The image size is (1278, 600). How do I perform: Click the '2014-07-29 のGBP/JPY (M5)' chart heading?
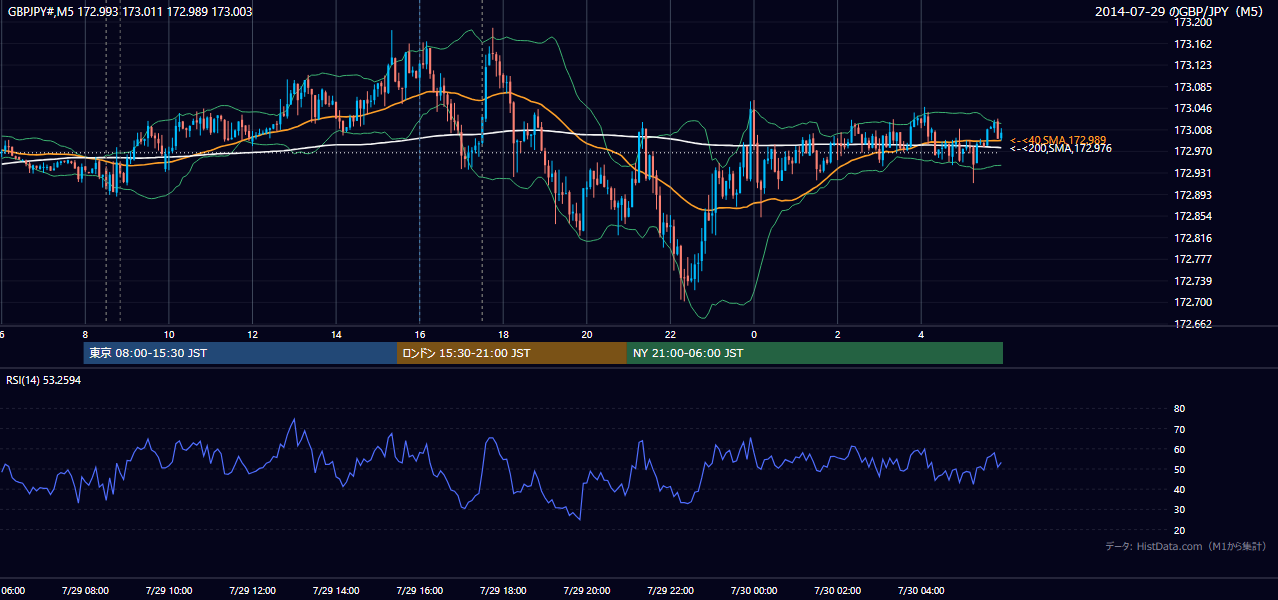click(1181, 12)
